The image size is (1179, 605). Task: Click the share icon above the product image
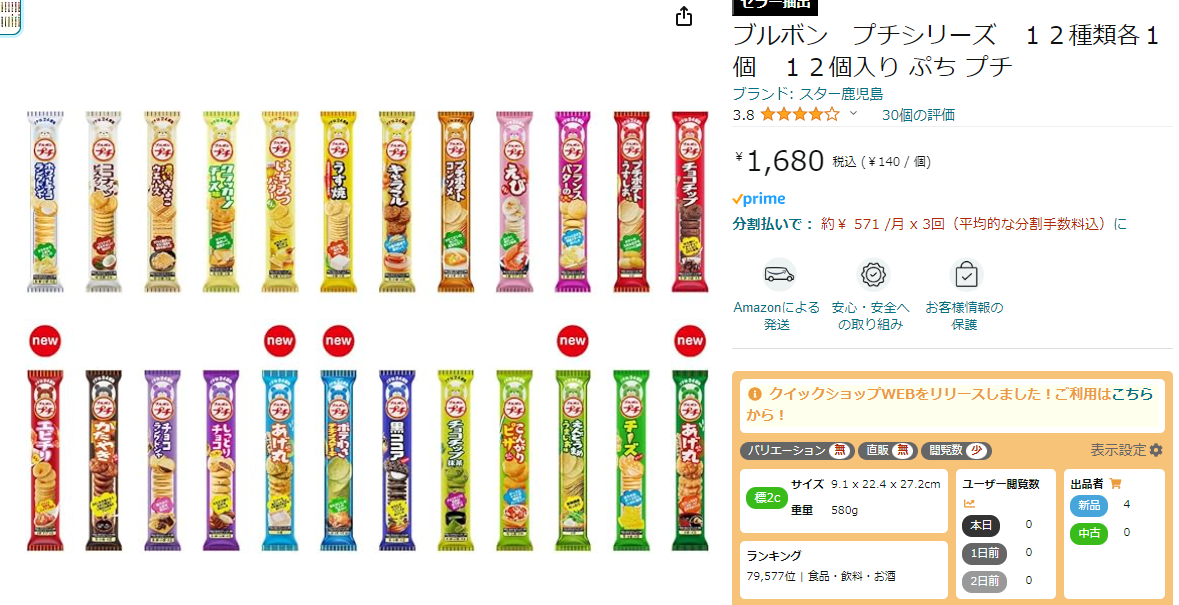pyautogui.click(x=683, y=16)
